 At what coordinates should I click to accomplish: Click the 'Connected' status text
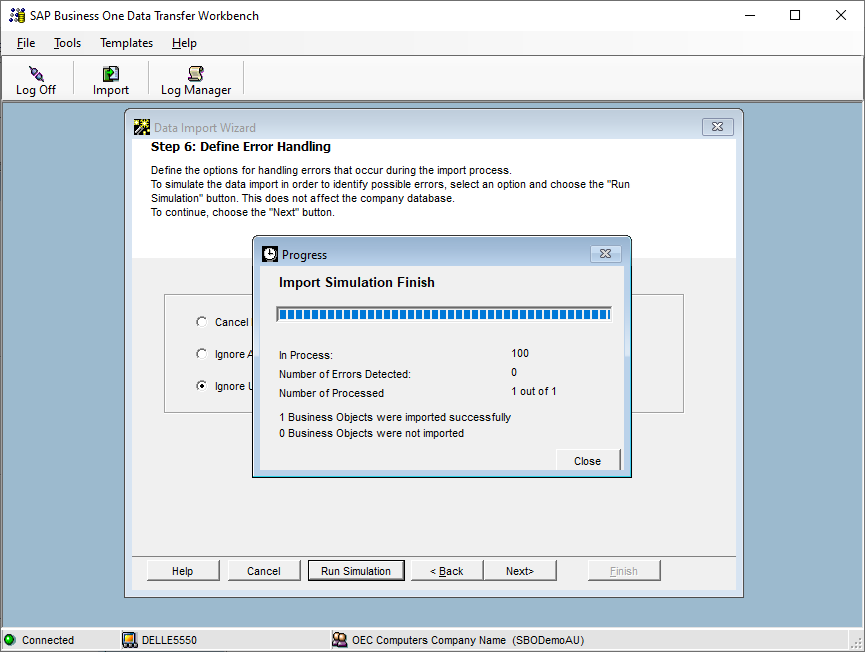pyautogui.click(x=48, y=640)
